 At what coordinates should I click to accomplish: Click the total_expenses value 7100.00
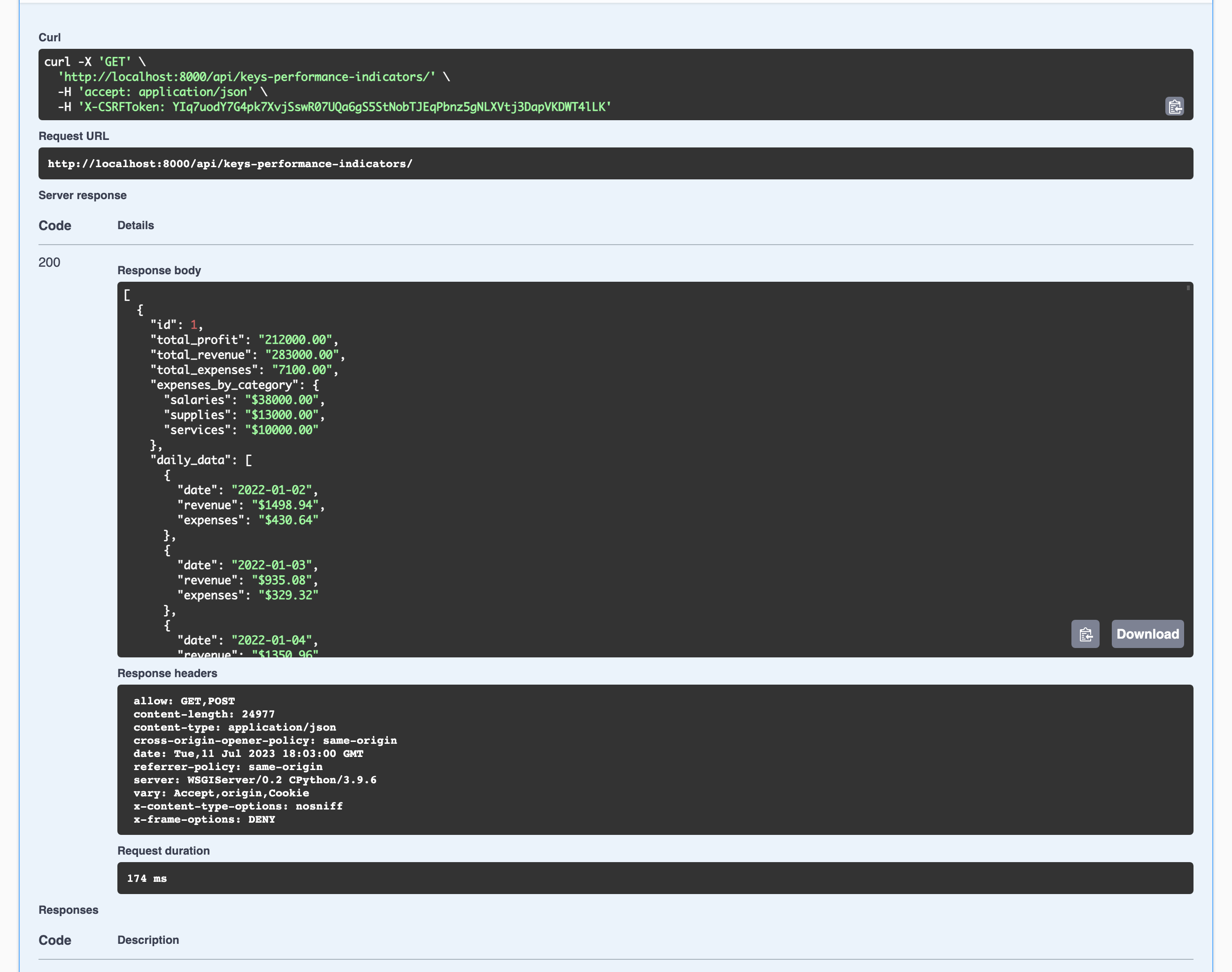(x=301, y=370)
